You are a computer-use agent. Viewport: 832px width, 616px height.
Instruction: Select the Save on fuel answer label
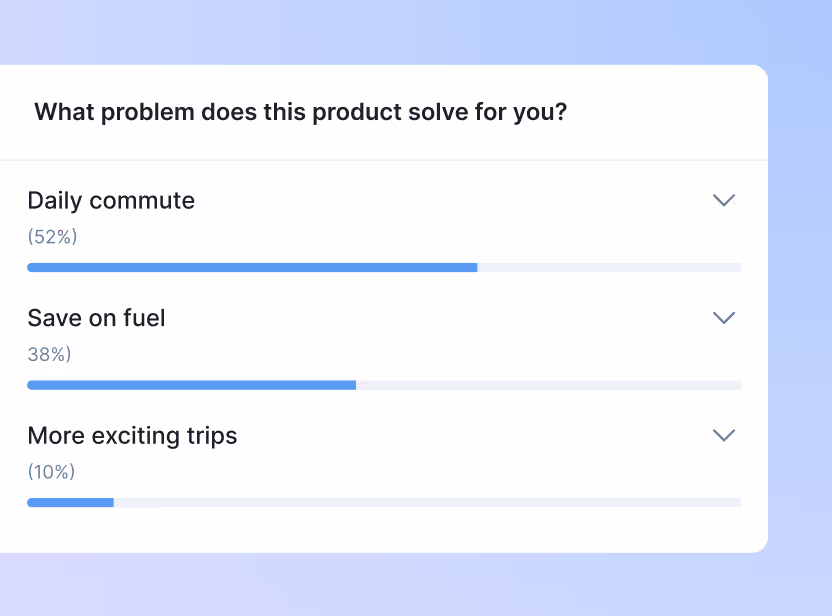(x=96, y=318)
